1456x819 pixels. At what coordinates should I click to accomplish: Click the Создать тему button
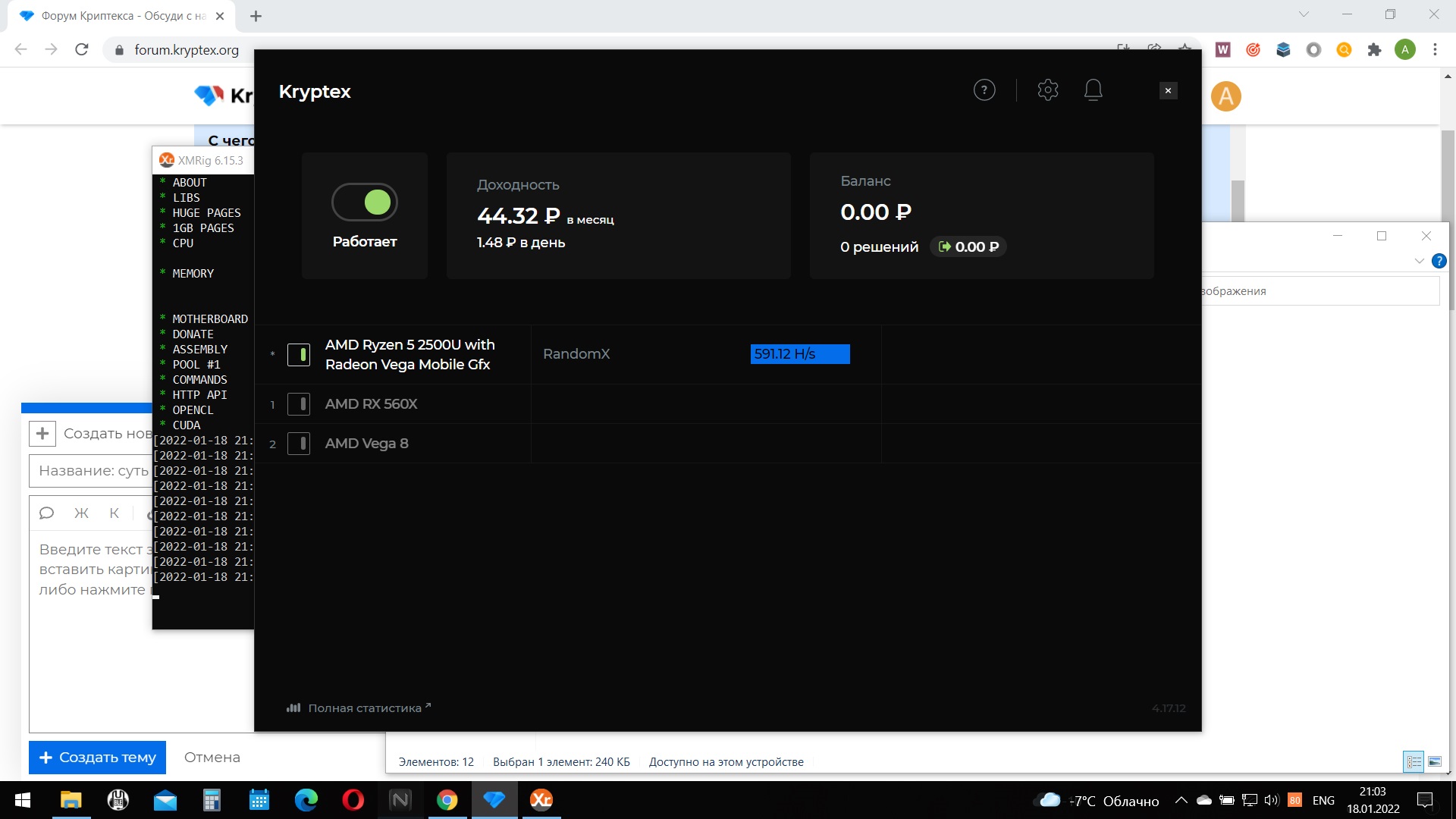click(97, 757)
